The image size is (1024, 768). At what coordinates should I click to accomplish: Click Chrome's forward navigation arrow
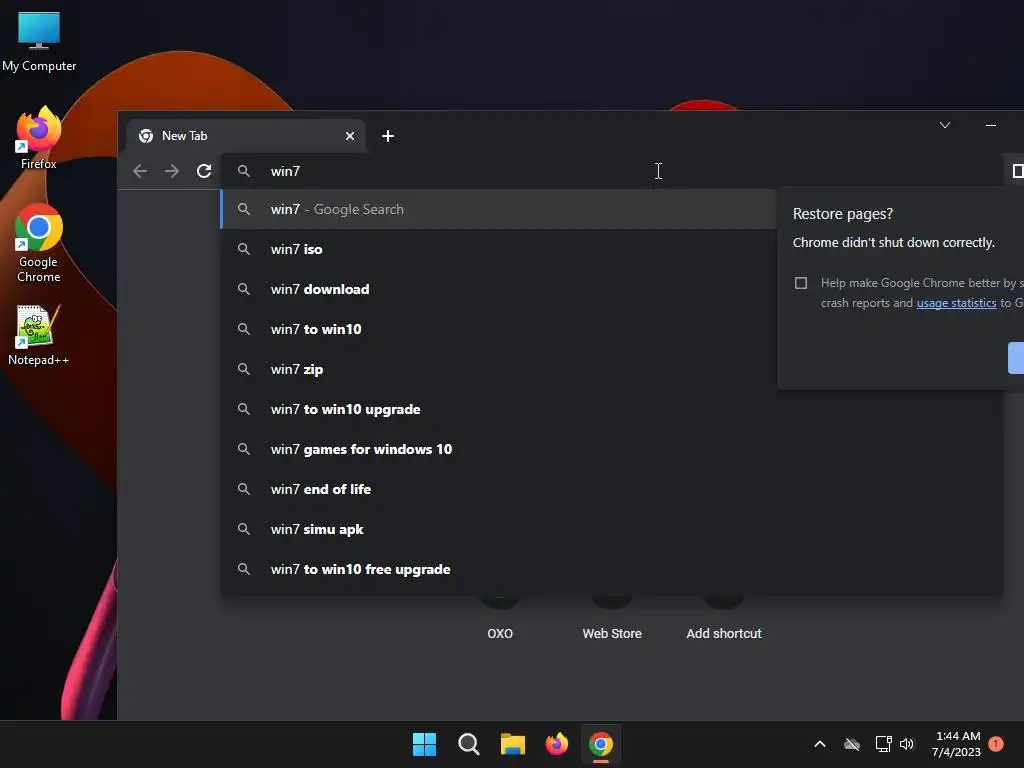coord(172,171)
